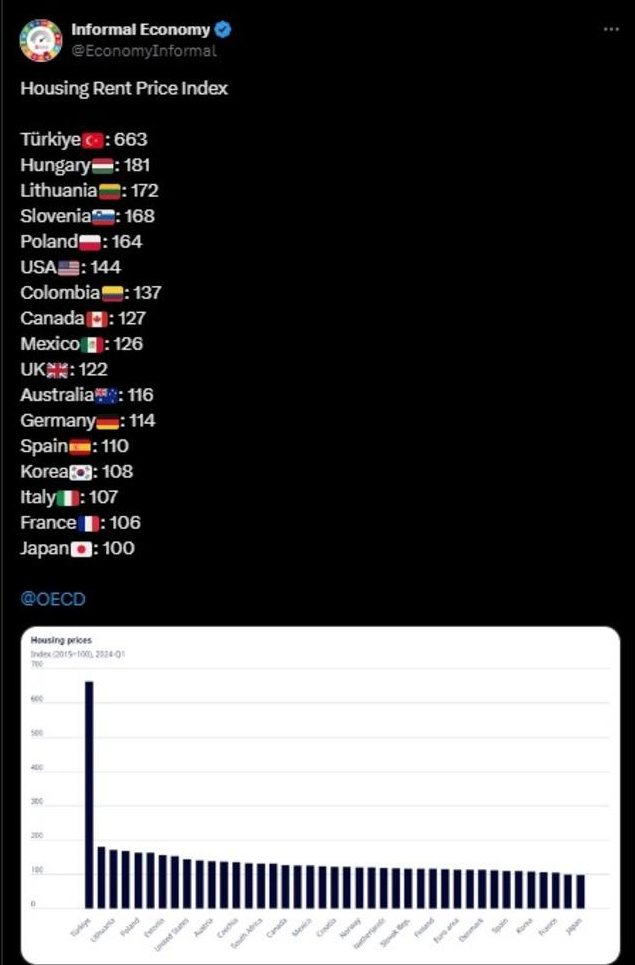Click the Japan flag emoji
The image size is (635, 965).
tap(81, 549)
